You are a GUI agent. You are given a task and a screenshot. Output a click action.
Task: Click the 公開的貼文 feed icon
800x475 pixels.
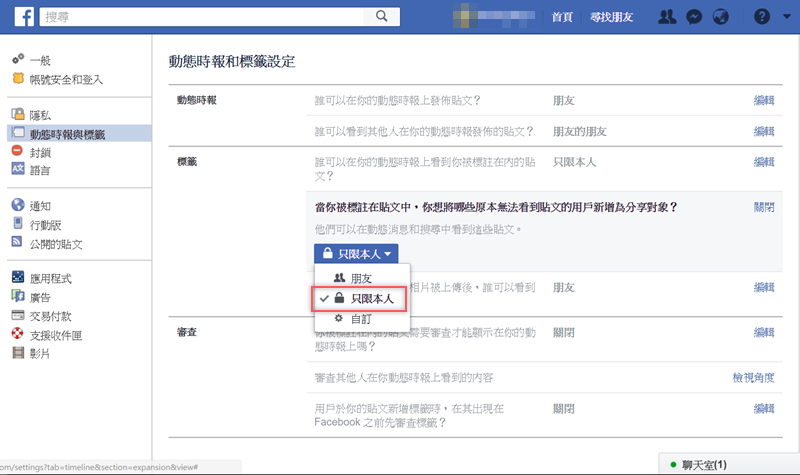[x=17, y=241]
